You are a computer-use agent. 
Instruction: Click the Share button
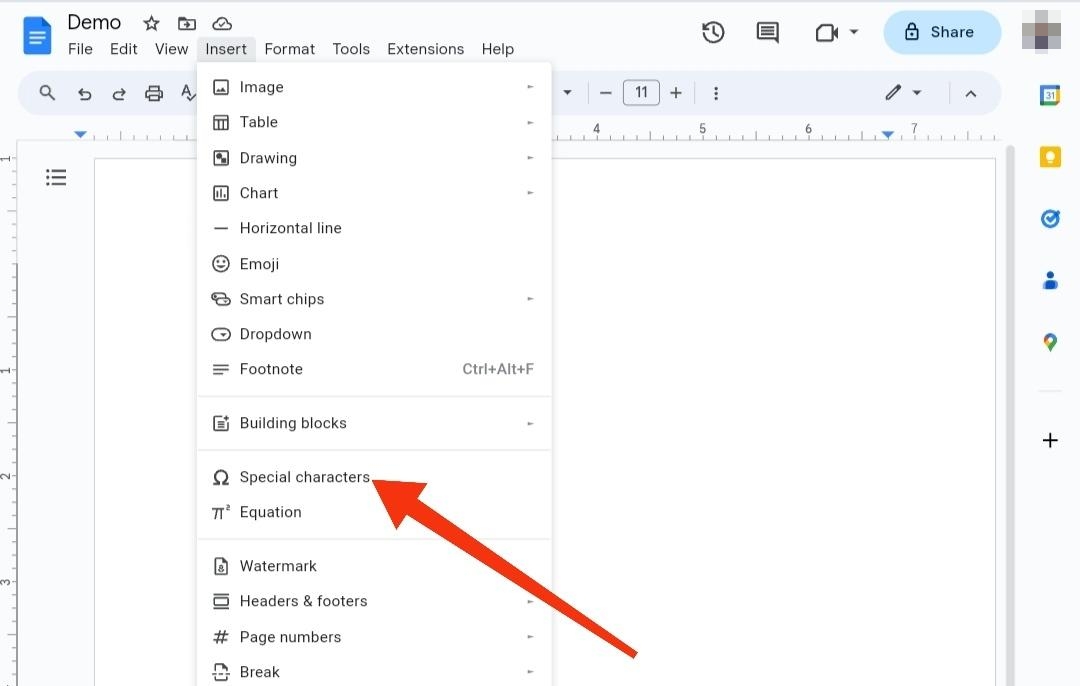pos(941,32)
